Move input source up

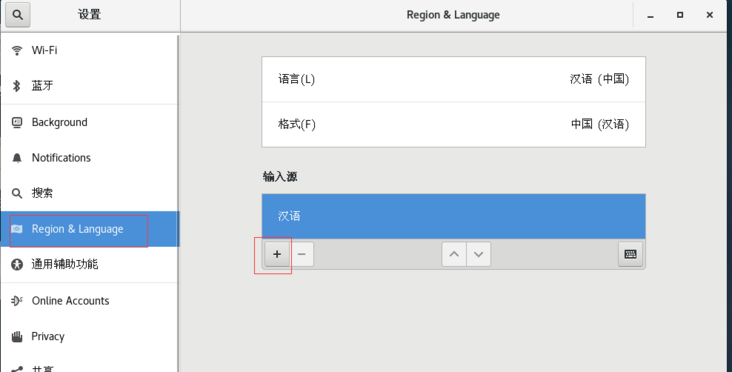454,254
